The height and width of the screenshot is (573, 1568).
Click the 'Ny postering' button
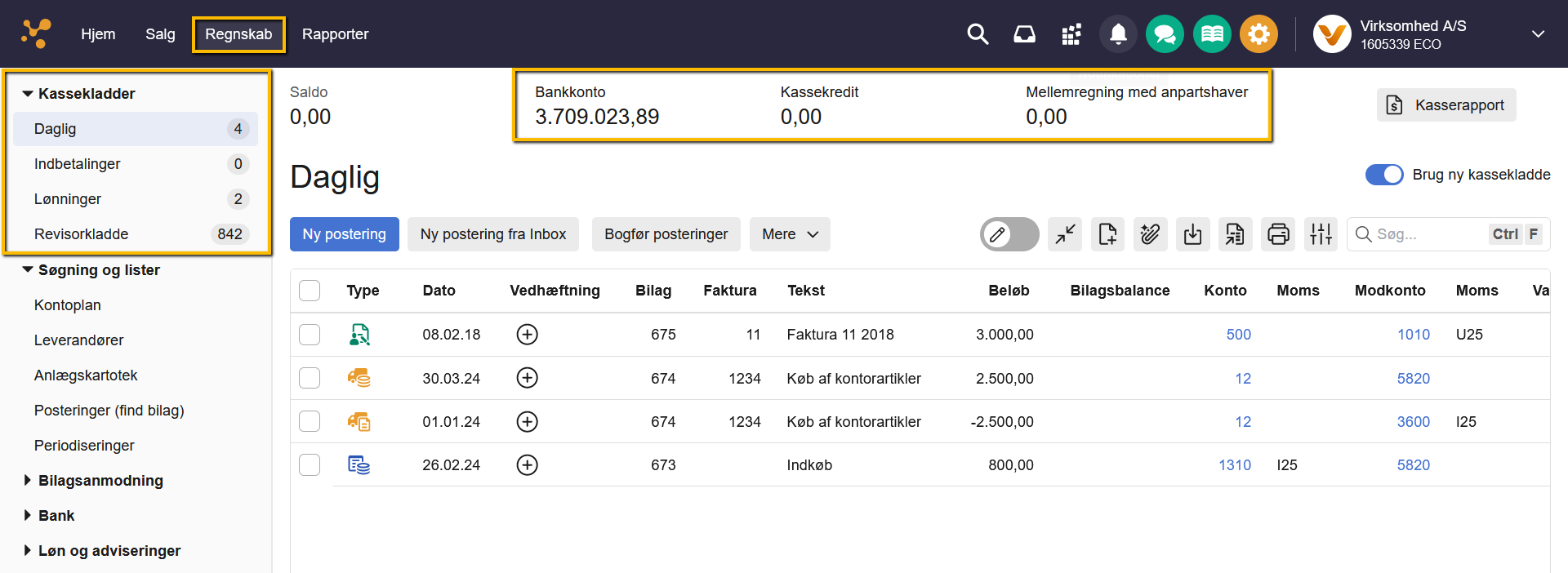pyautogui.click(x=344, y=234)
